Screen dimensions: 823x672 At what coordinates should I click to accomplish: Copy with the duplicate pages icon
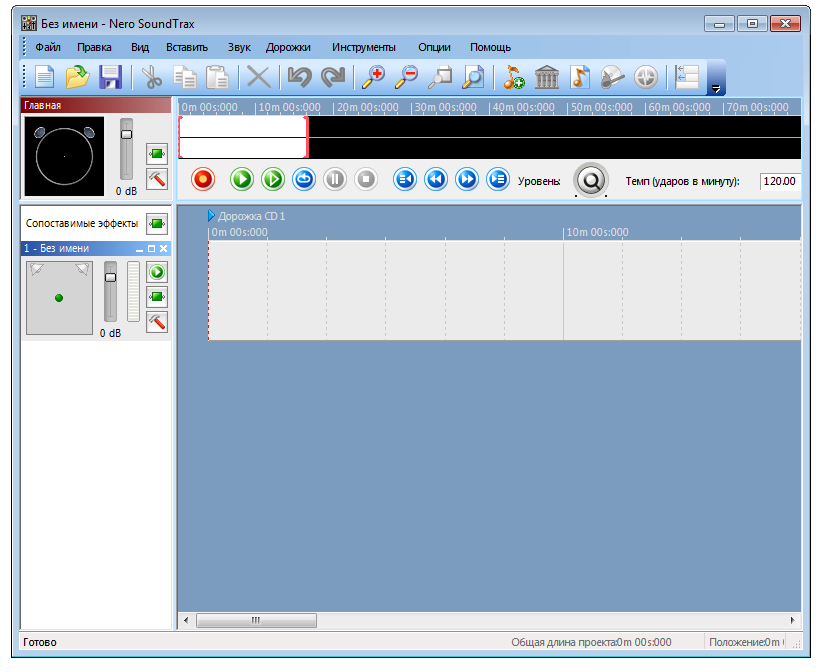pyautogui.click(x=185, y=77)
